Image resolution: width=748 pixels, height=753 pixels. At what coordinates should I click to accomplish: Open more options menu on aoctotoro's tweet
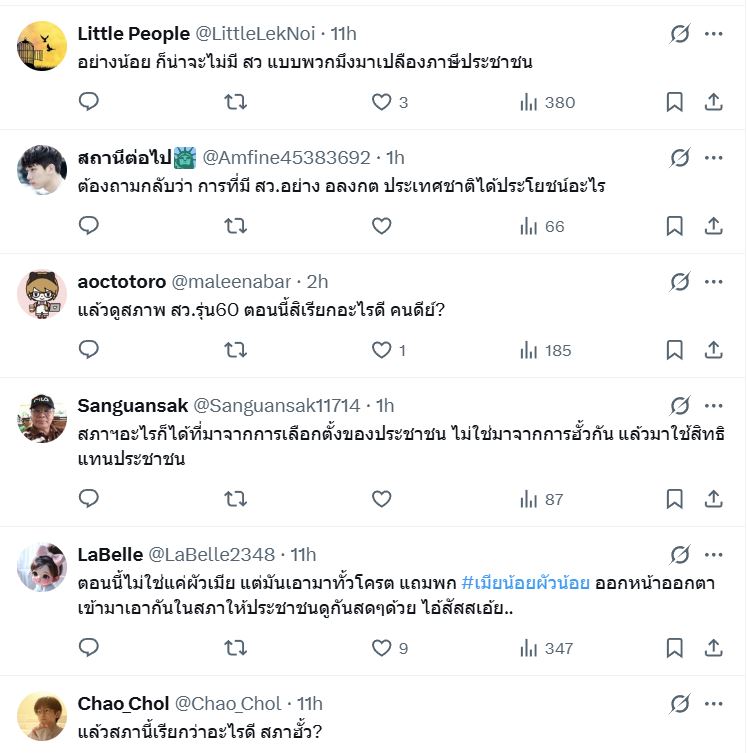point(713,282)
